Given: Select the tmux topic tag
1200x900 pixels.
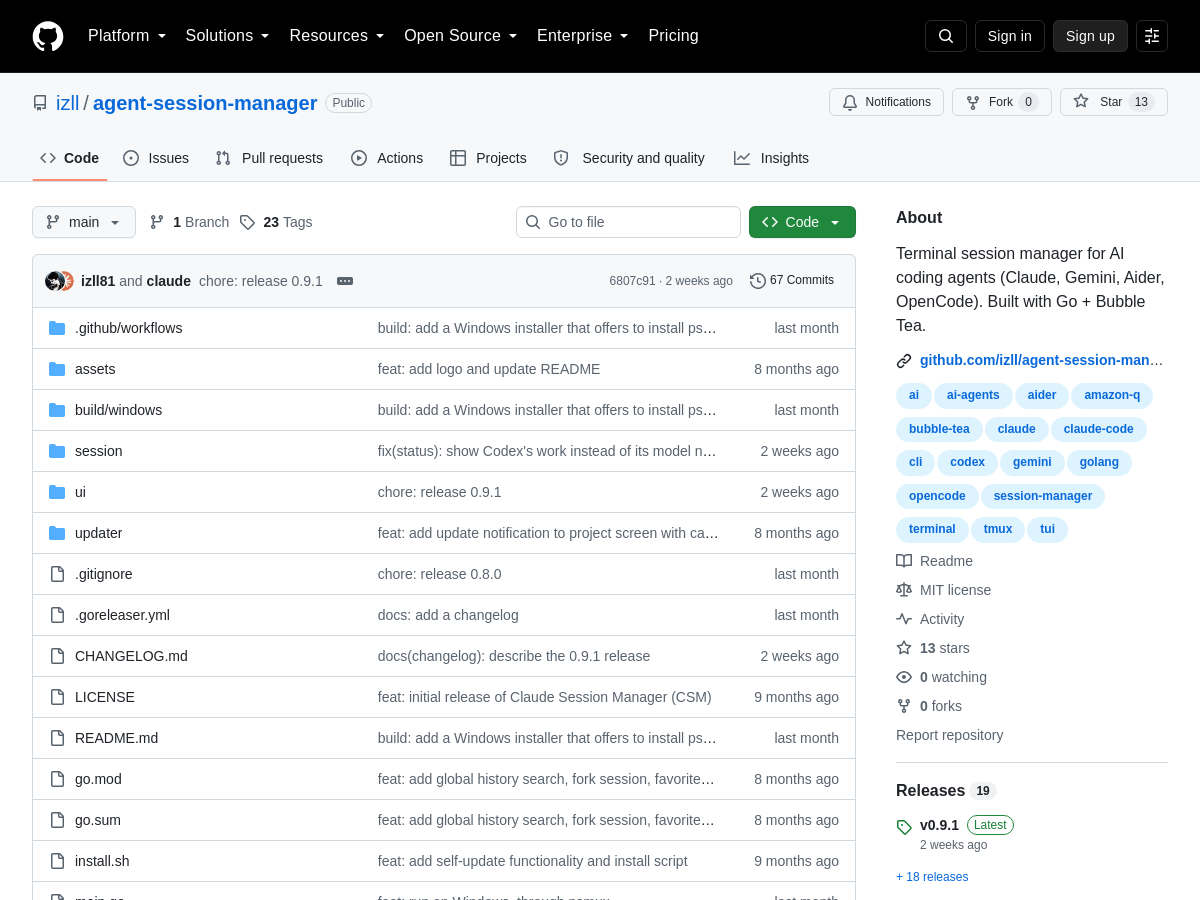Looking at the screenshot, I should tap(998, 529).
